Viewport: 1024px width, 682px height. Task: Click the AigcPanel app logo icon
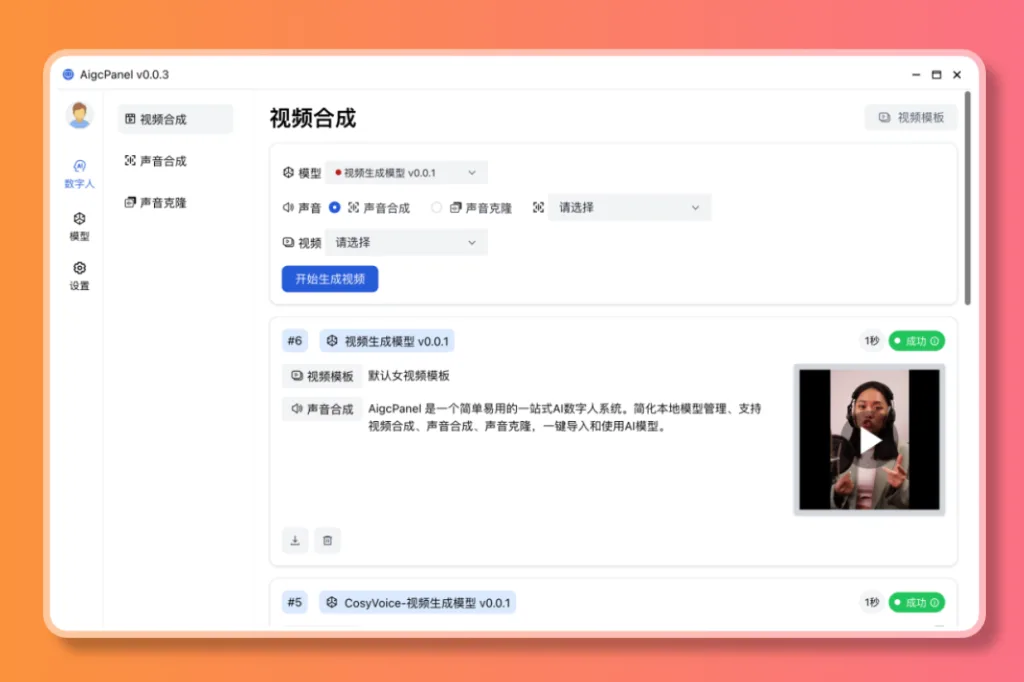click(x=68, y=74)
